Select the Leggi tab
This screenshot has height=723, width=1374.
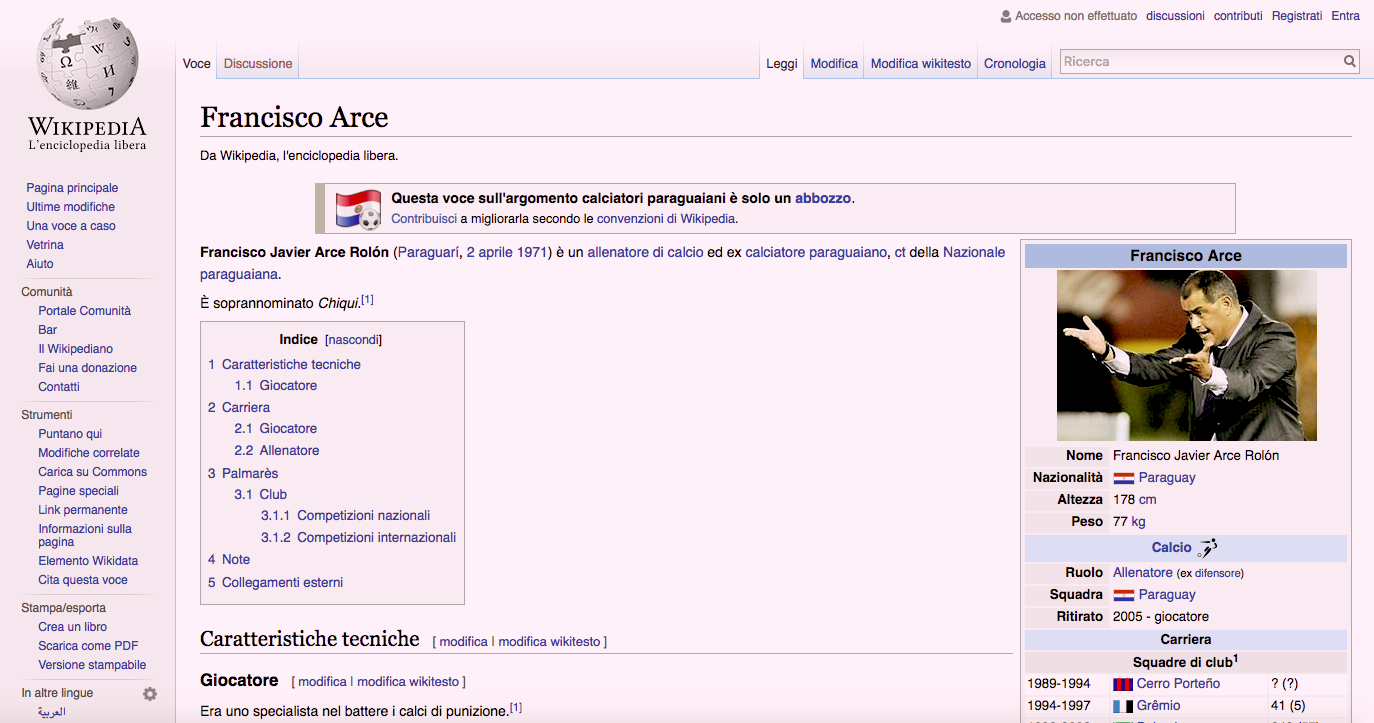point(782,63)
